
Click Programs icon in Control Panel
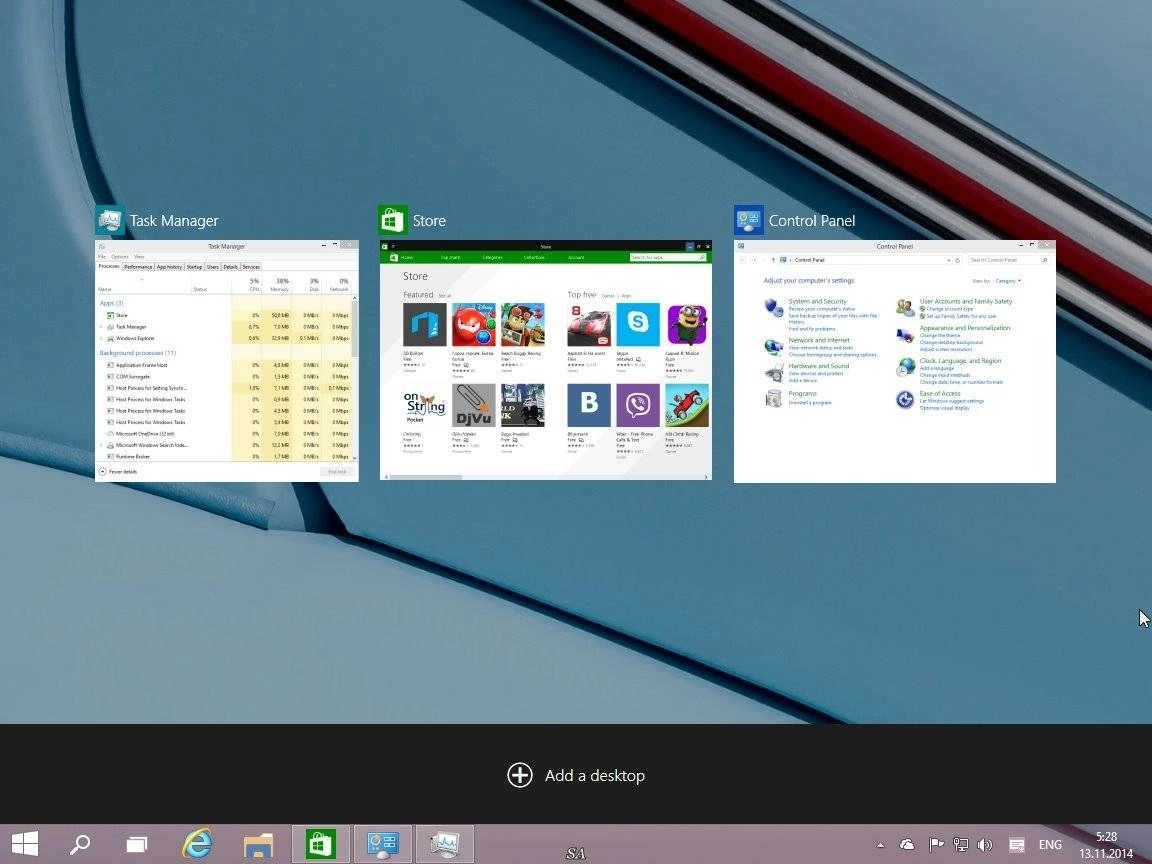[774, 398]
